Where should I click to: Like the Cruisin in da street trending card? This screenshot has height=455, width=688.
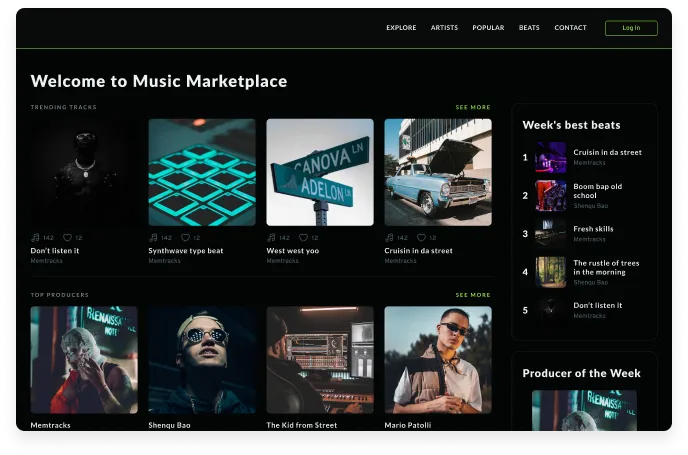coord(421,237)
